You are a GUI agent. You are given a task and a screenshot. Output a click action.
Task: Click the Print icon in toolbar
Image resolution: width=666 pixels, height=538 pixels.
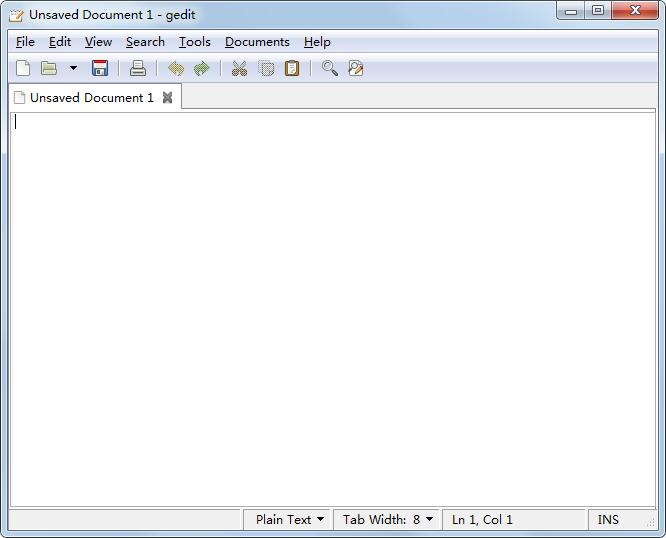coord(138,69)
